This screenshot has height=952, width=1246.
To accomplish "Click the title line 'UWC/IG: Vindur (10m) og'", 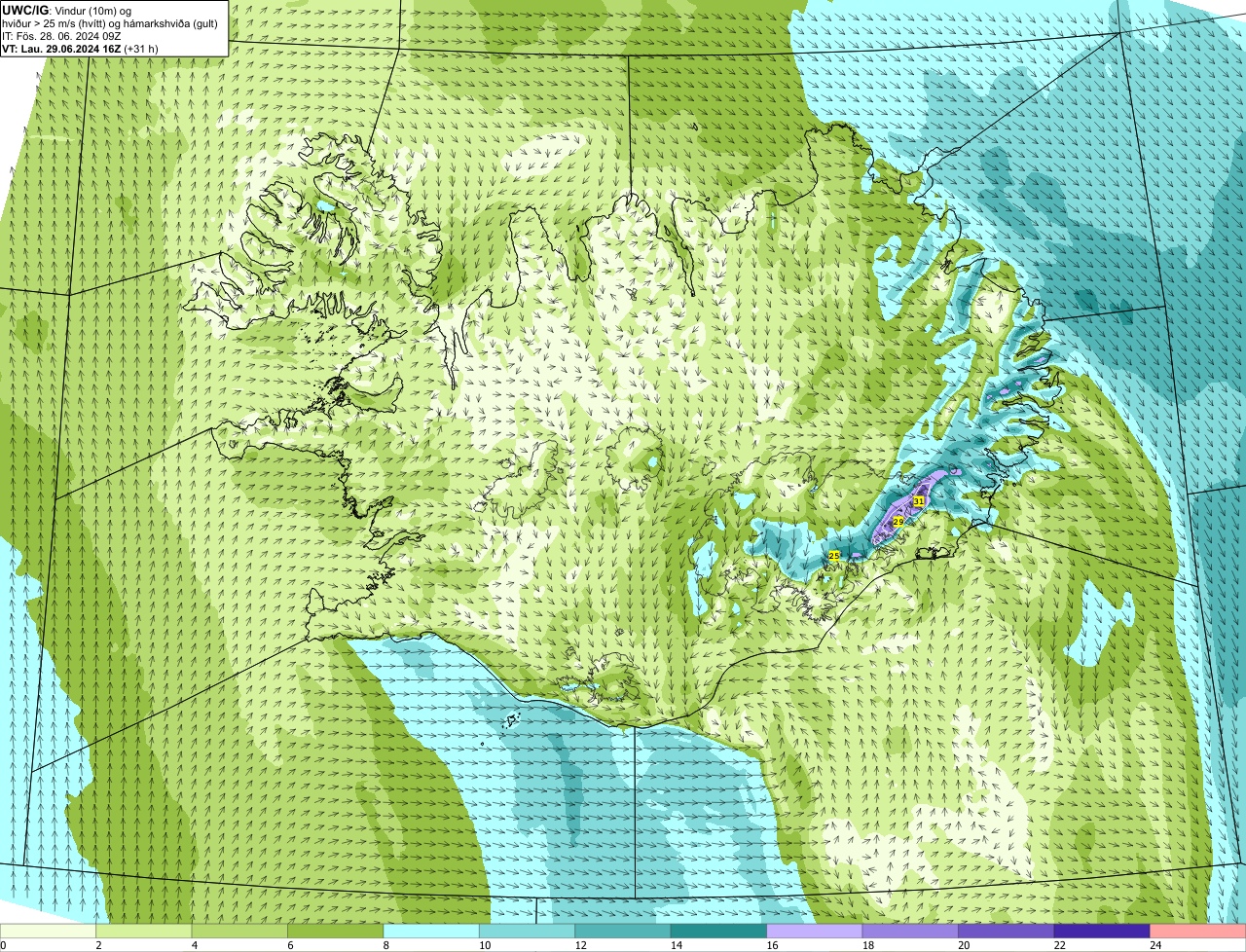I will [68, 11].
